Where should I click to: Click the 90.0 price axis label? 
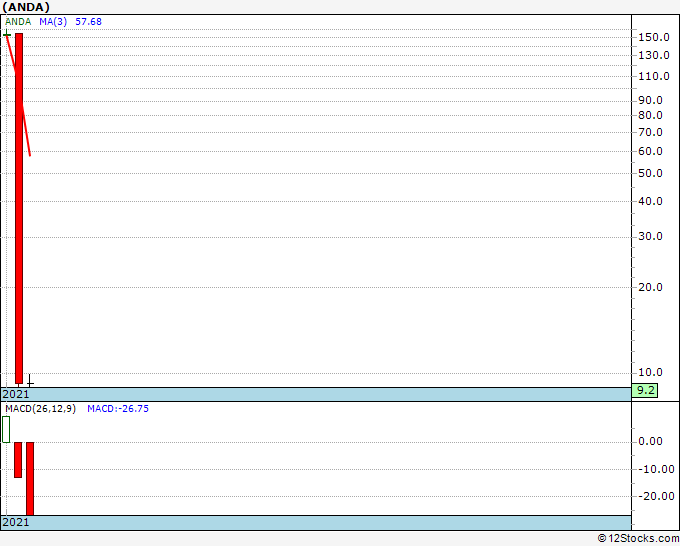point(651,100)
